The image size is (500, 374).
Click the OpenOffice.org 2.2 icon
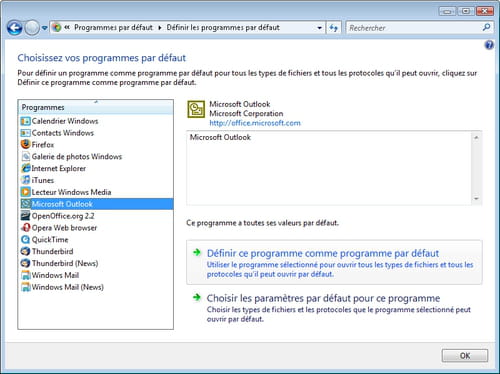26,216
